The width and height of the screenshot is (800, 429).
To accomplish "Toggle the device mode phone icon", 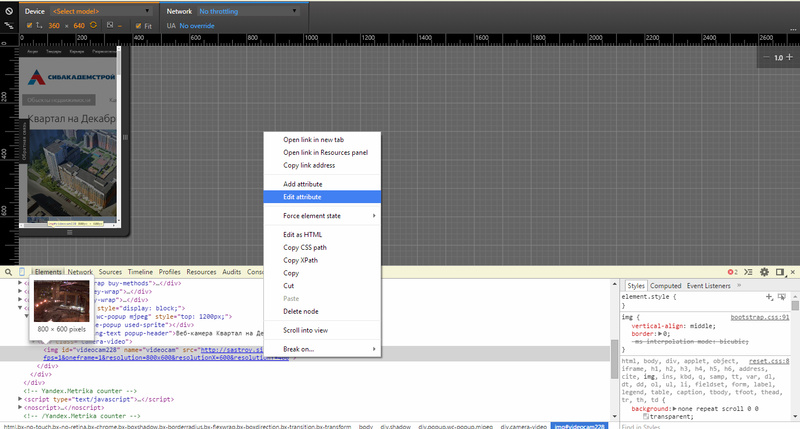I will click(x=22, y=271).
